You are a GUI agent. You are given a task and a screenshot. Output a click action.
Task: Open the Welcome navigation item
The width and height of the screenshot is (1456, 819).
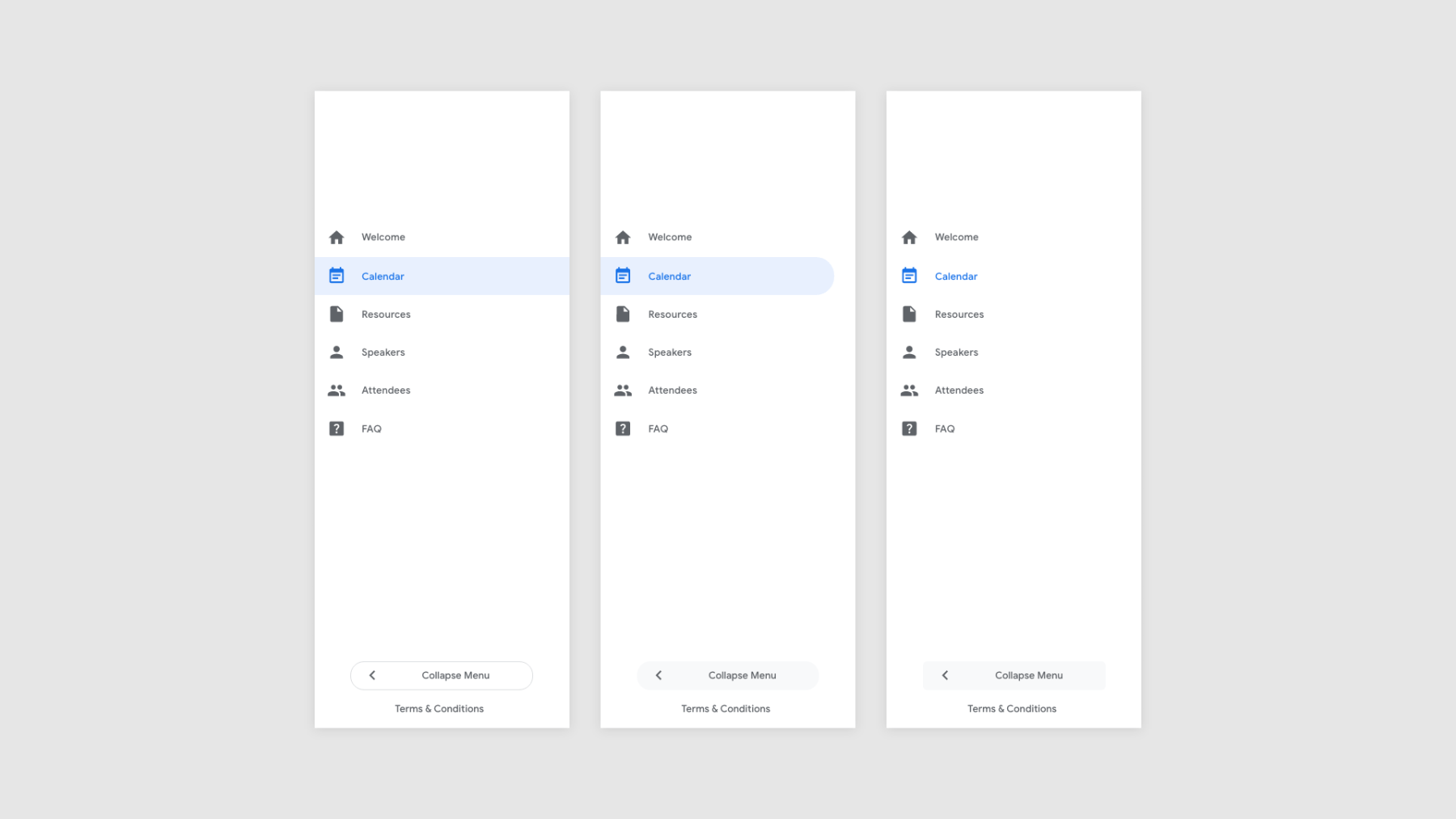(x=383, y=237)
